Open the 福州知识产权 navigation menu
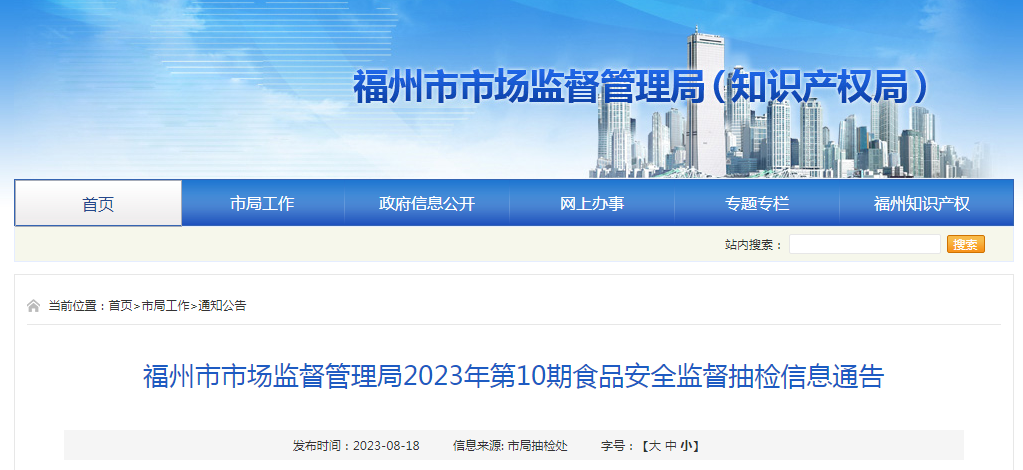 click(922, 204)
